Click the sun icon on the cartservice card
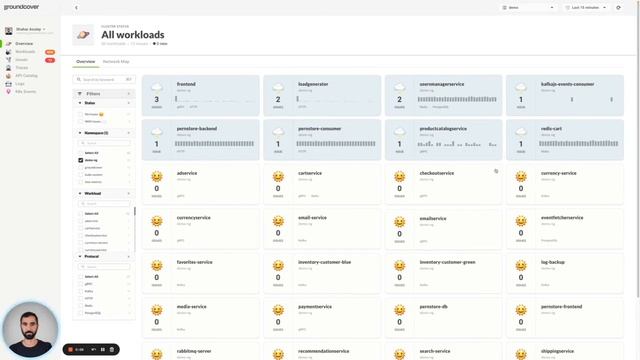The height and width of the screenshot is (360, 640). (278, 176)
